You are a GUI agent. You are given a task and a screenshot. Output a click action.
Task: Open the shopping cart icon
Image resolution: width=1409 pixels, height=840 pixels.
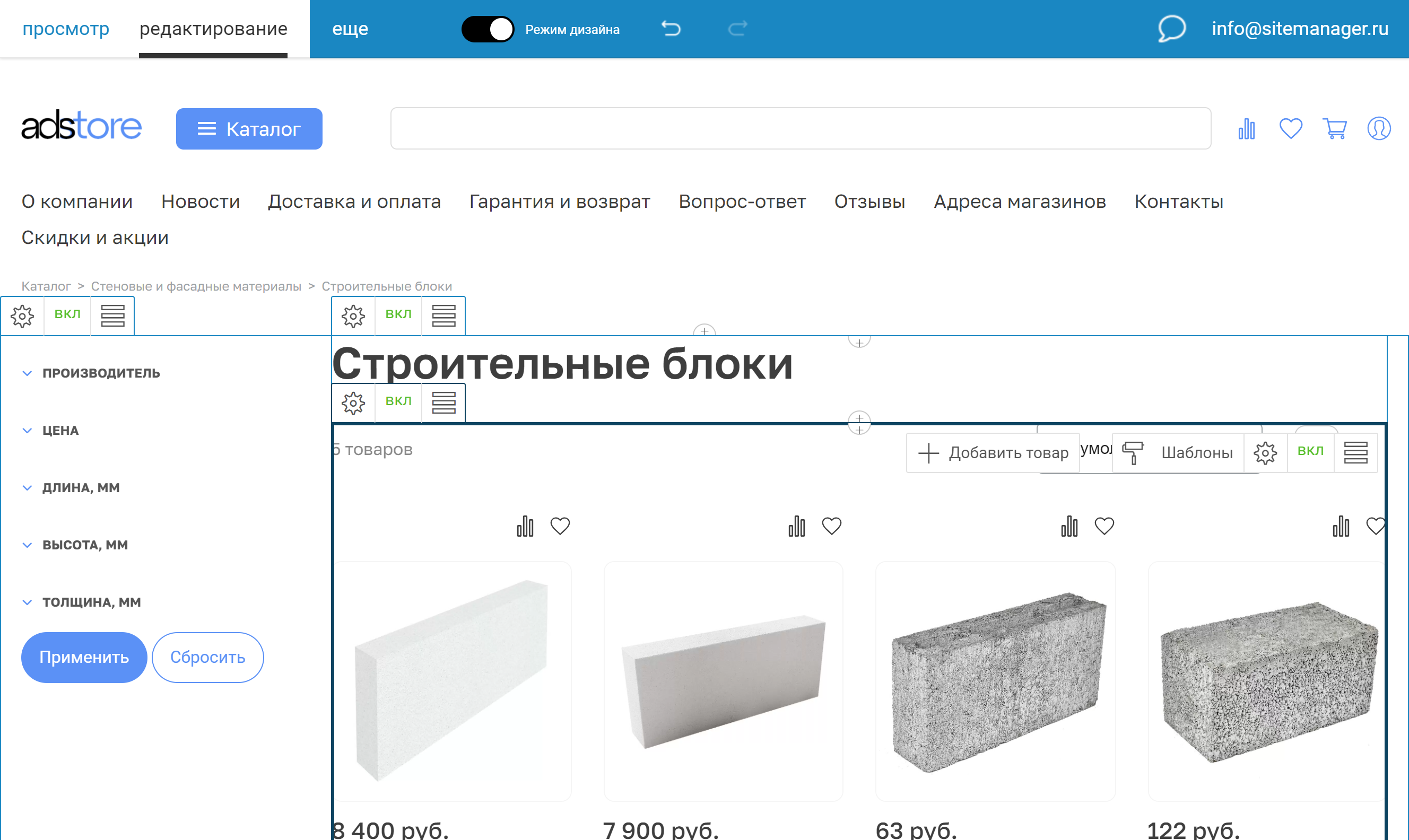click(x=1335, y=128)
